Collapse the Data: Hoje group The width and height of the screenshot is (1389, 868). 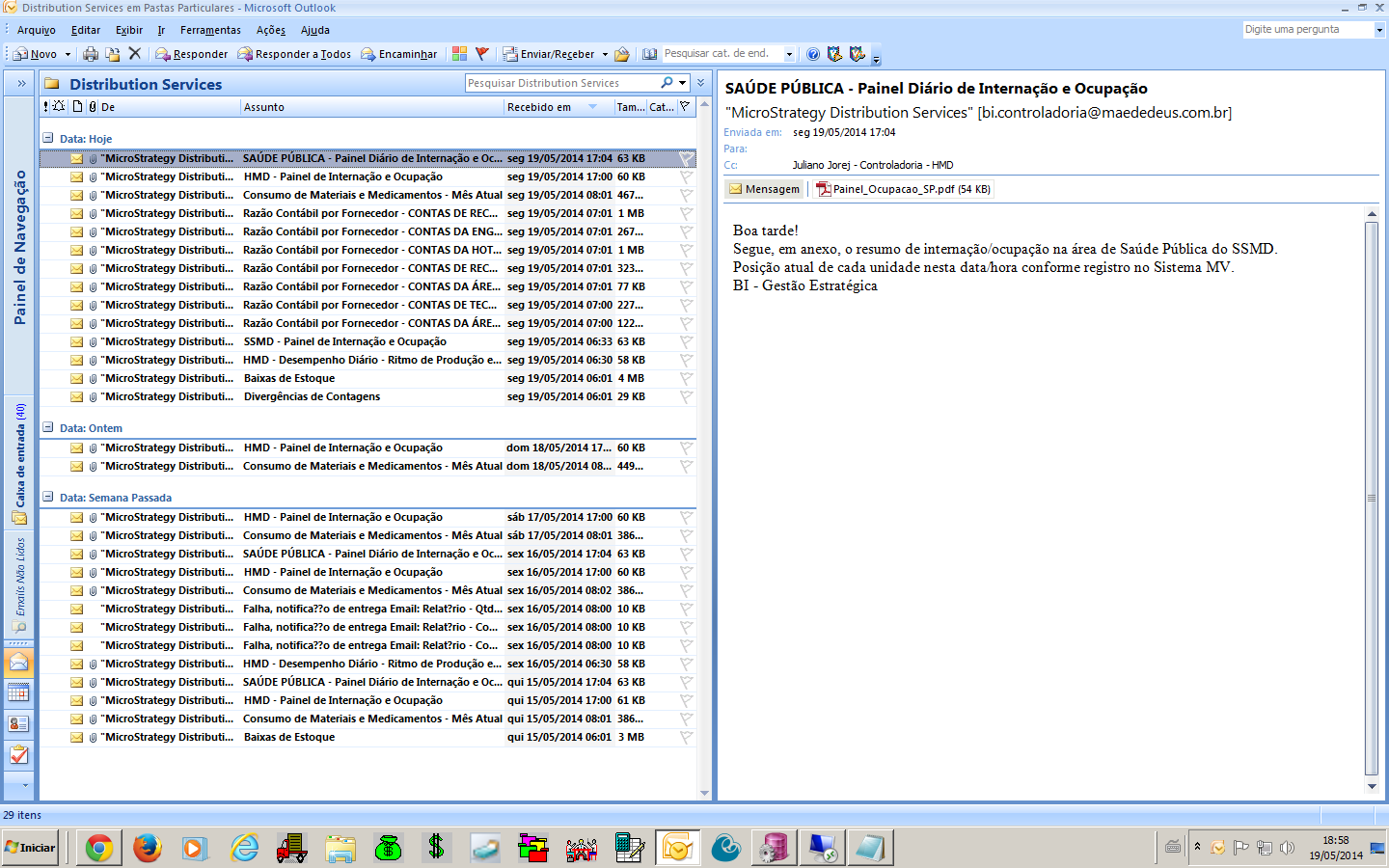click(47, 138)
